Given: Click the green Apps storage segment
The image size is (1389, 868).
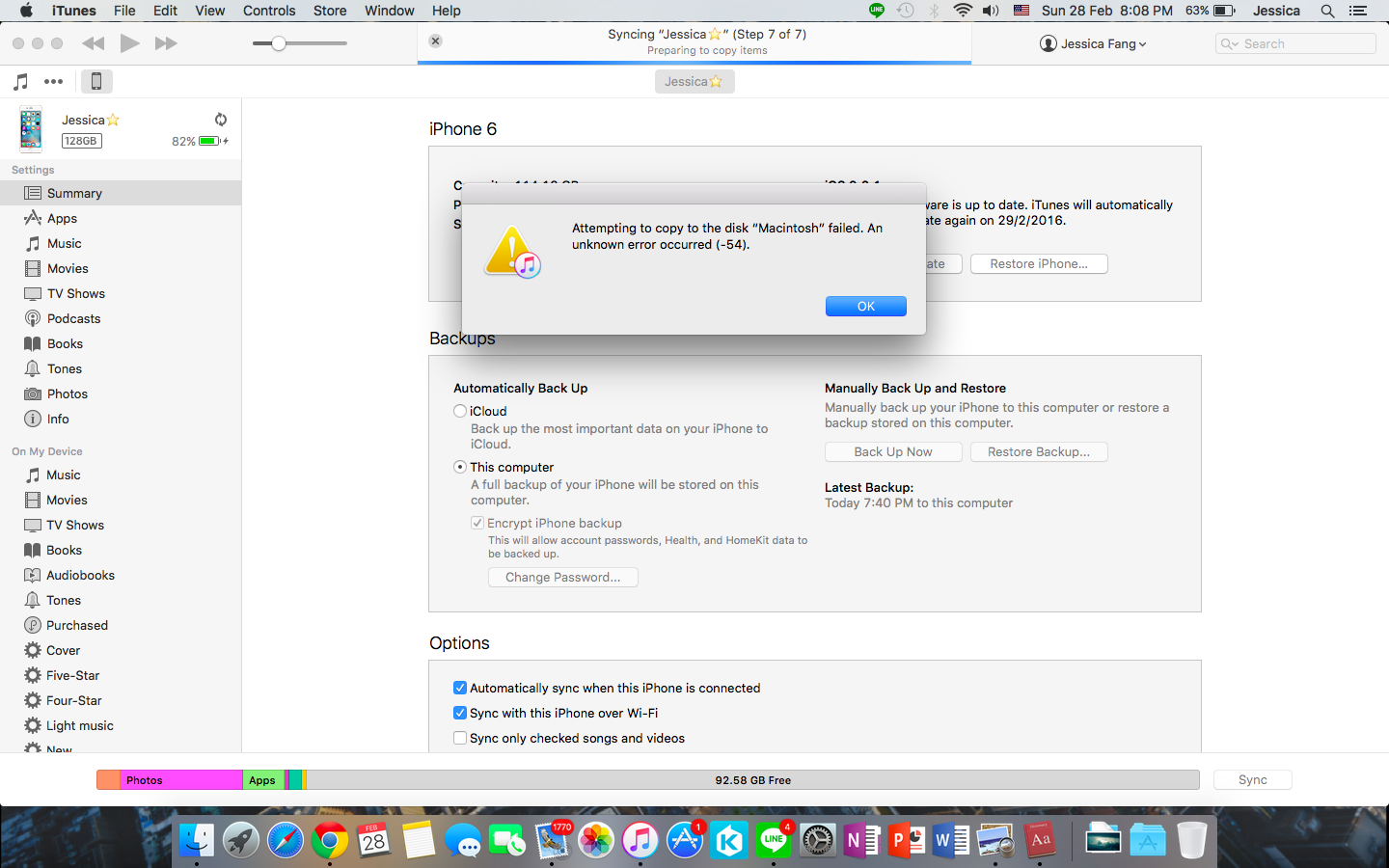Looking at the screenshot, I should pos(263,780).
